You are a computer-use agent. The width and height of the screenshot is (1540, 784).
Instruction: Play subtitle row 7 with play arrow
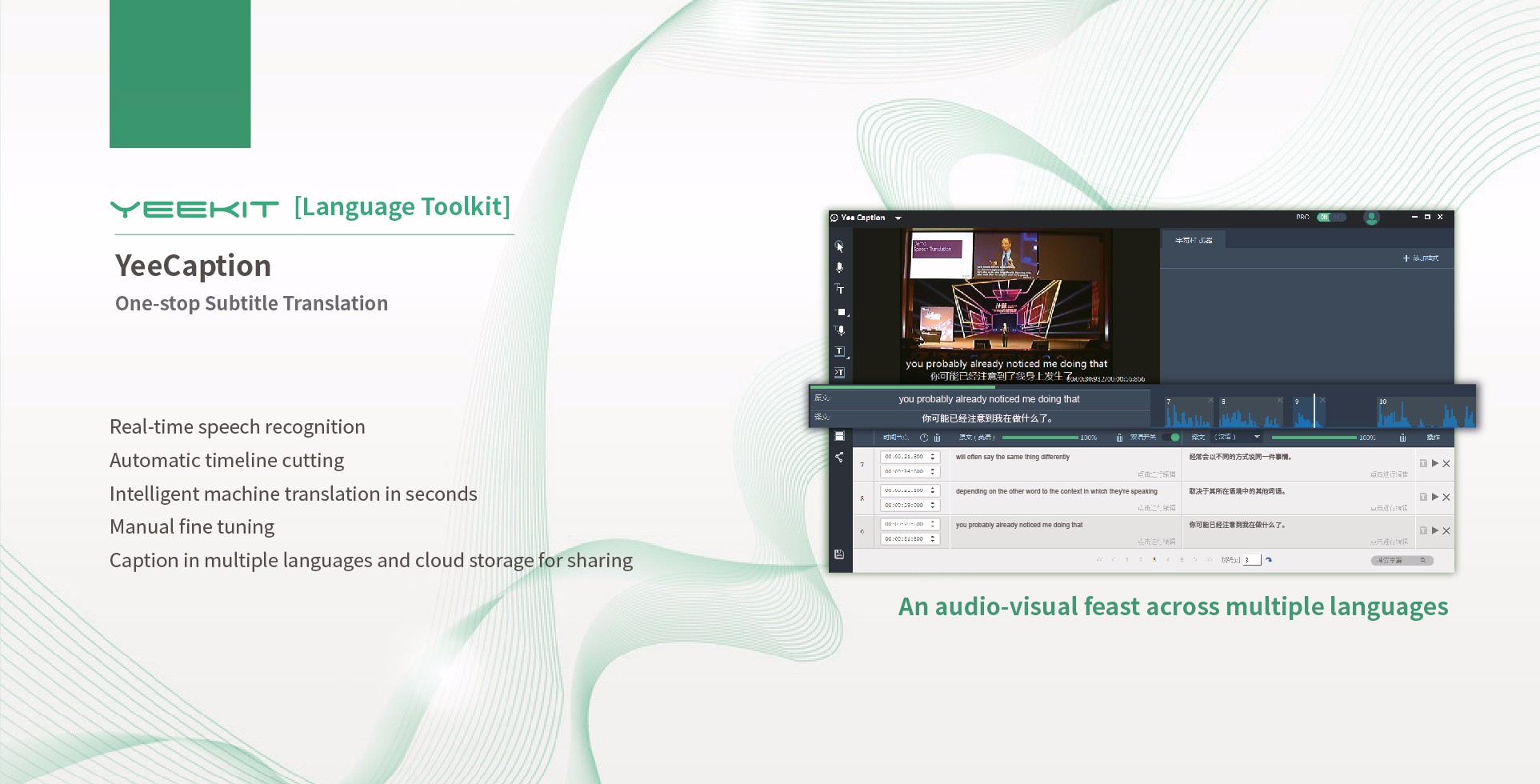click(x=1435, y=463)
